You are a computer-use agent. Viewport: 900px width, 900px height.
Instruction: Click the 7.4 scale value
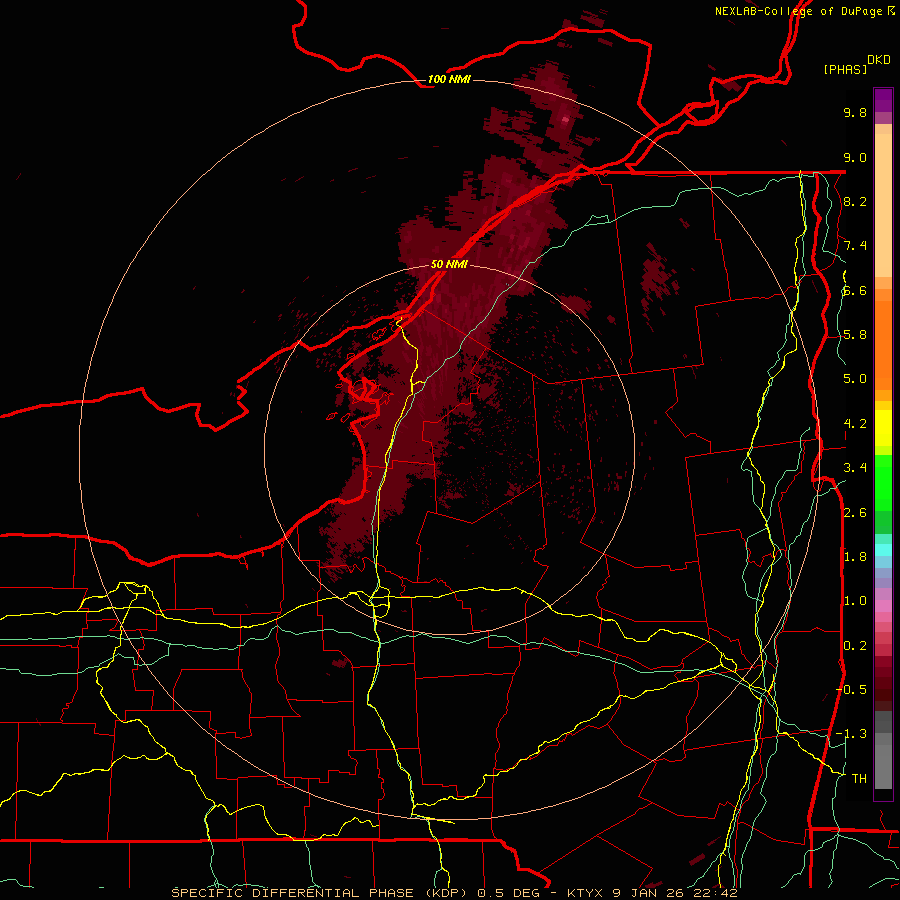(x=855, y=246)
